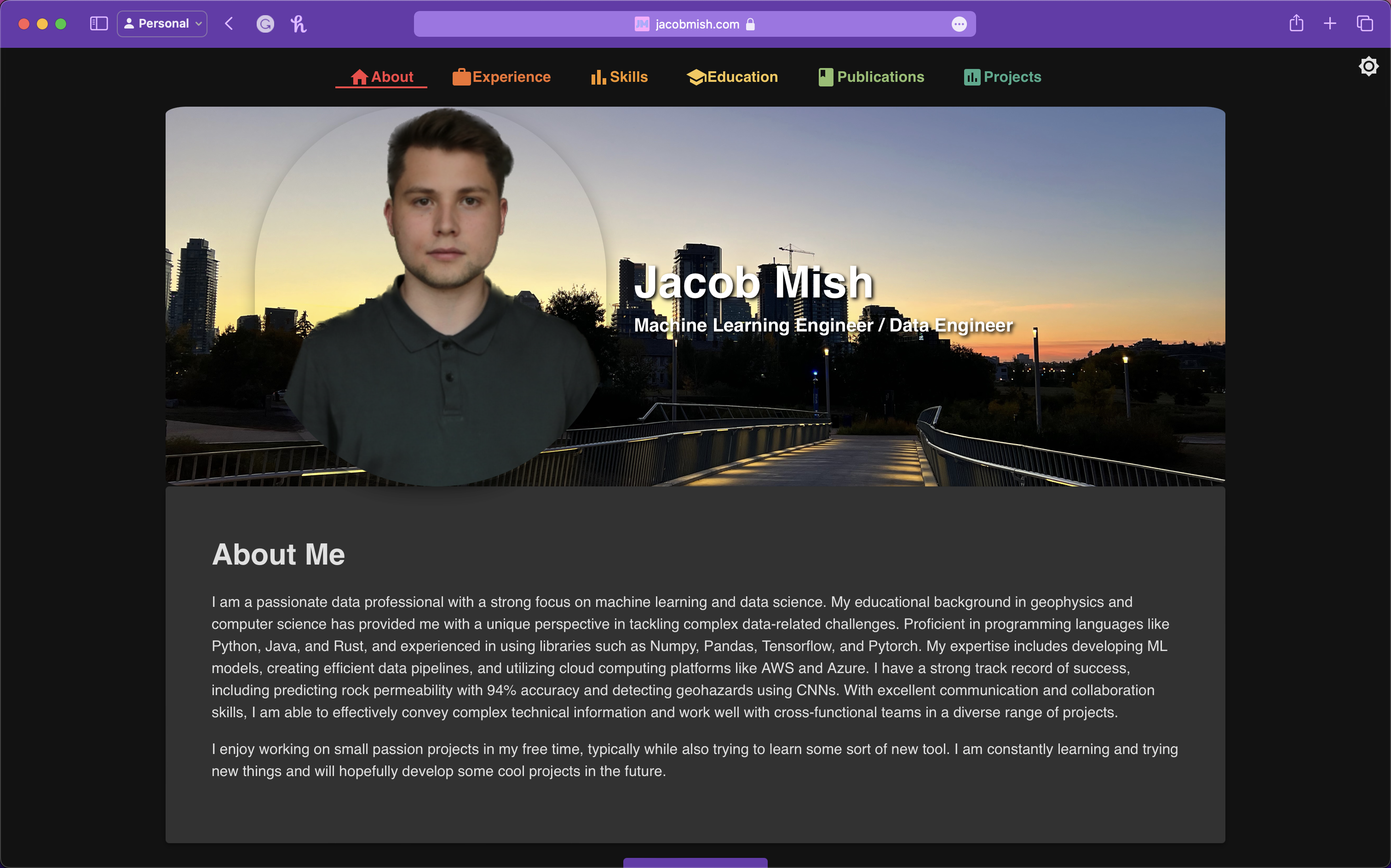1391x868 pixels.
Task: Open the settings gear in the top-right corner
Action: click(1368, 66)
